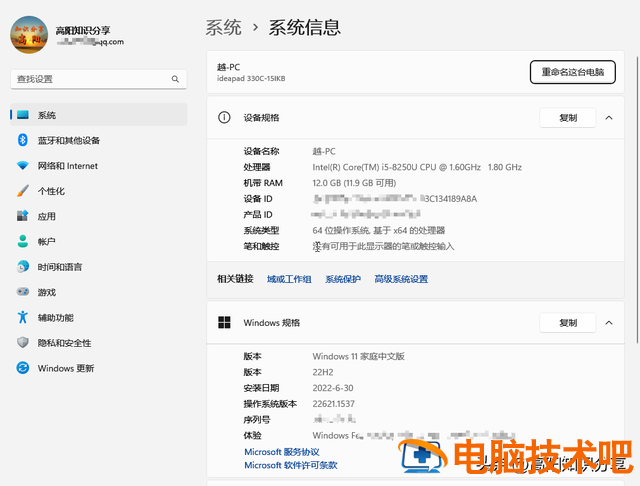Click the Apps icon in sidebar

pyautogui.click(x=23, y=216)
